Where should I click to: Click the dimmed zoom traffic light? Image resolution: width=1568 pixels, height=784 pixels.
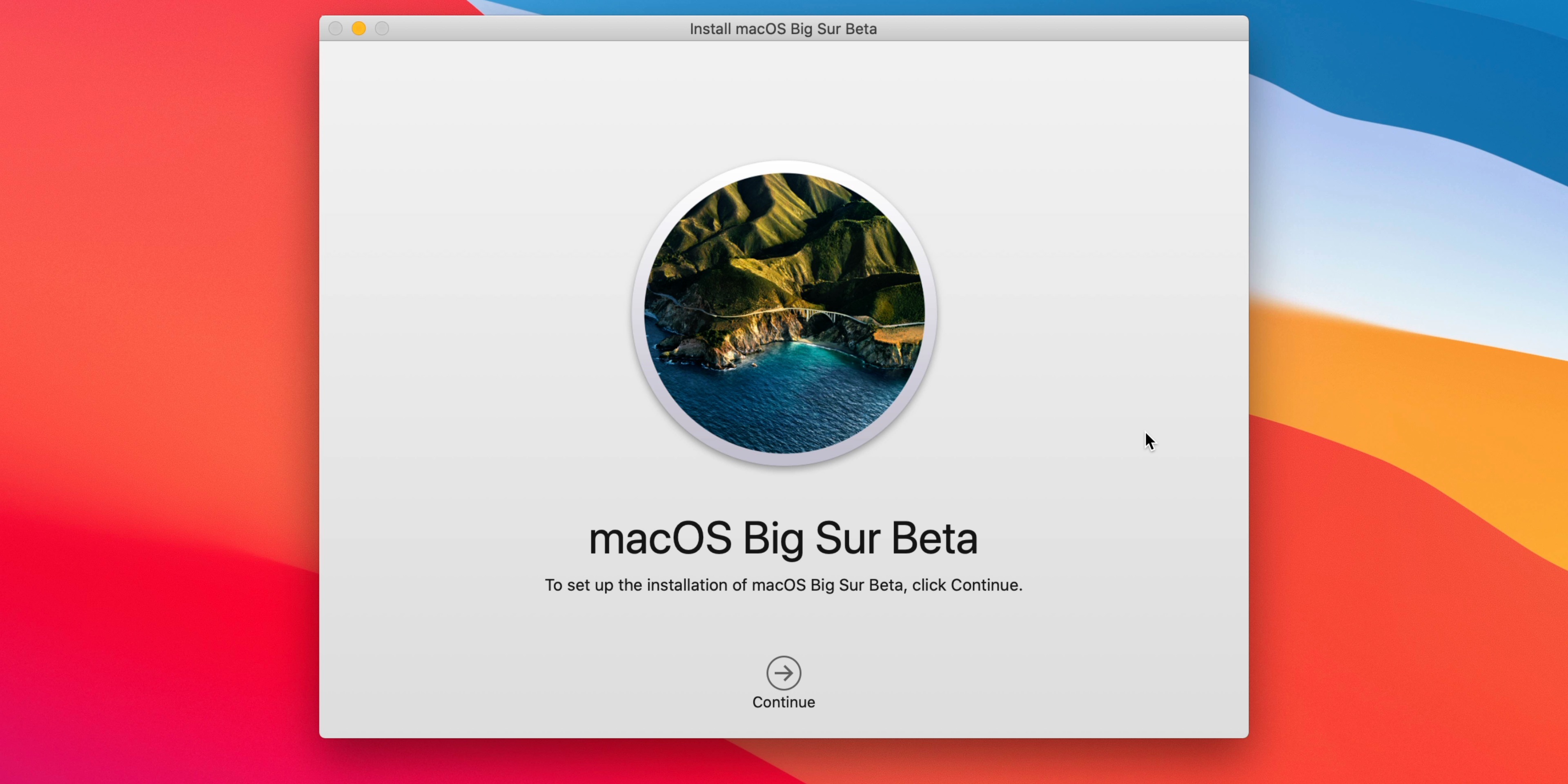pyautogui.click(x=382, y=28)
